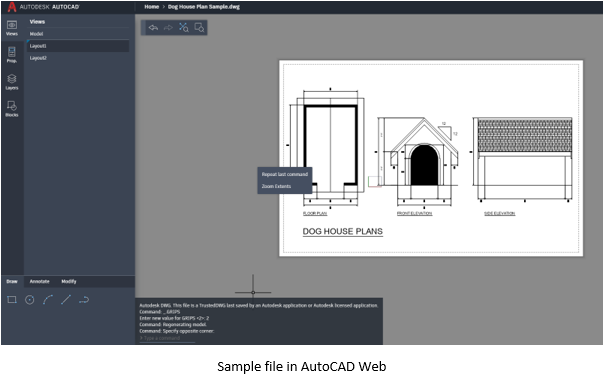Select the Model view
Image resolution: width=605 pixels, height=376 pixels.
(x=78, y=34)
